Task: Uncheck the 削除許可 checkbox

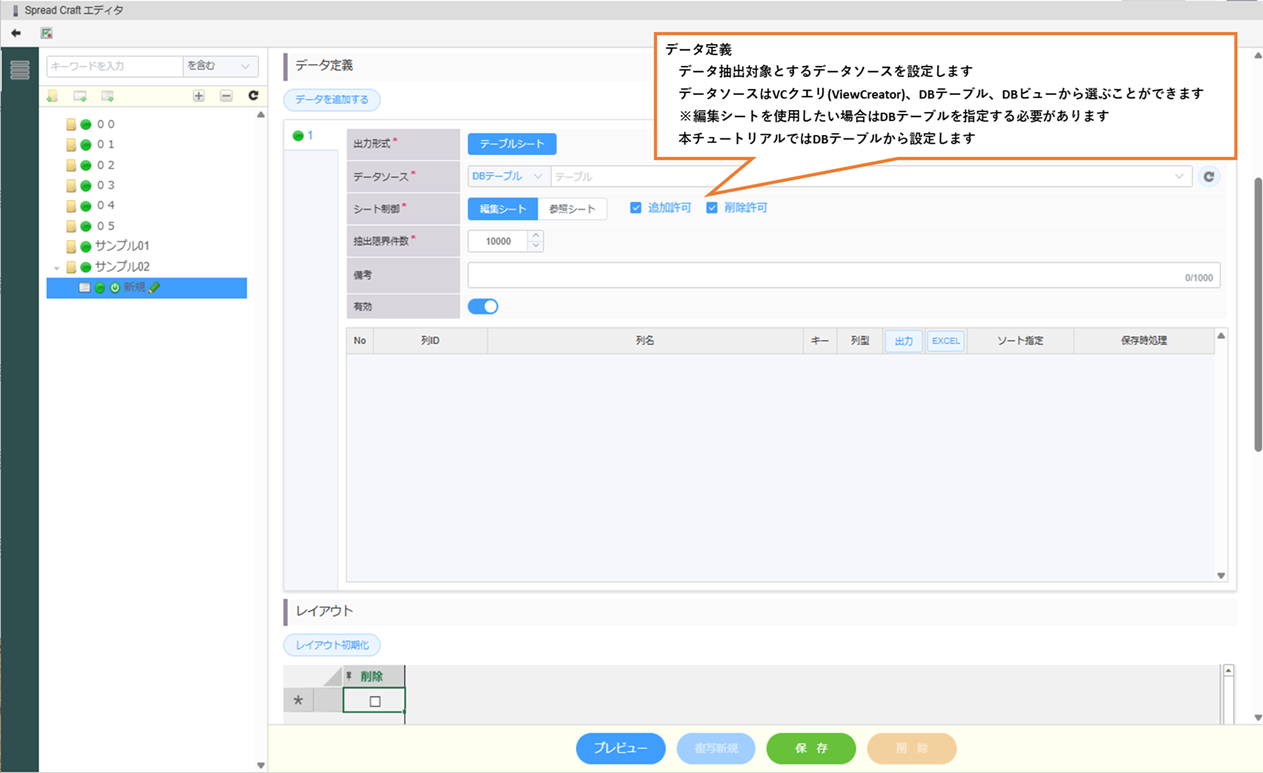Action: 712,208
